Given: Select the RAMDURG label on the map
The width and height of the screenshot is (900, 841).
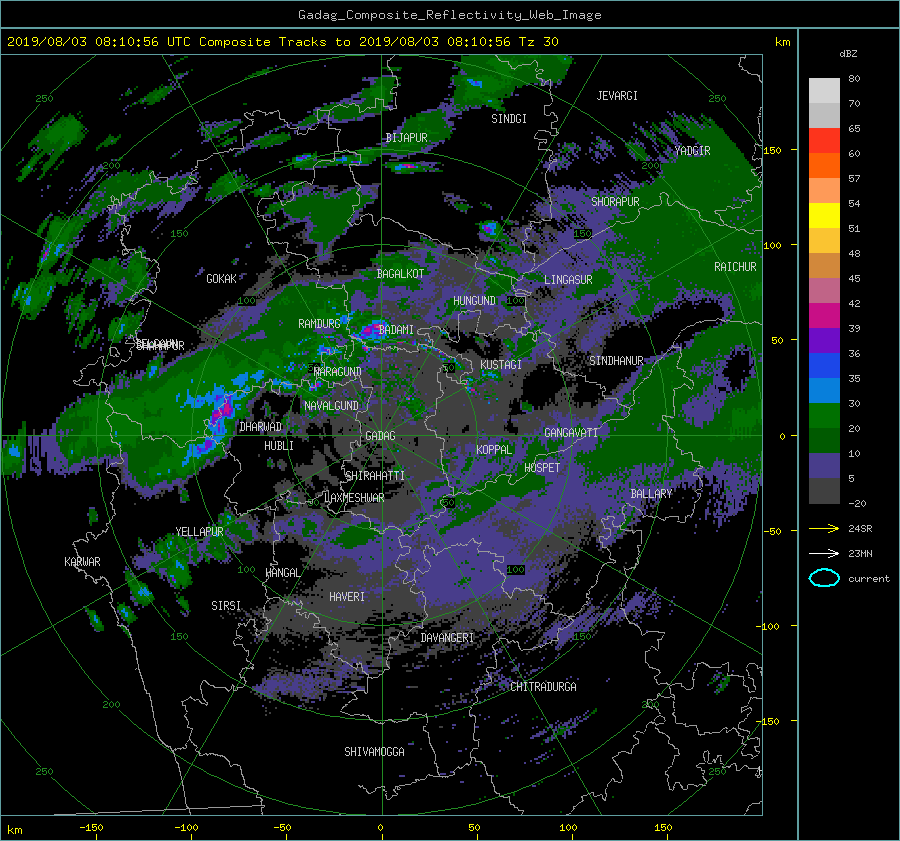Looking at the screenshot, I should pos(319,324).
